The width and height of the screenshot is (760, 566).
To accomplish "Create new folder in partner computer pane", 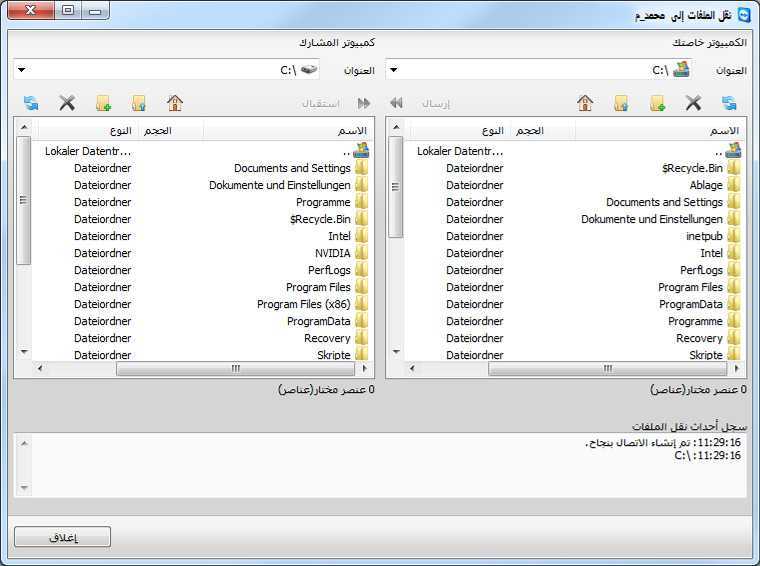I will point(103,103).
